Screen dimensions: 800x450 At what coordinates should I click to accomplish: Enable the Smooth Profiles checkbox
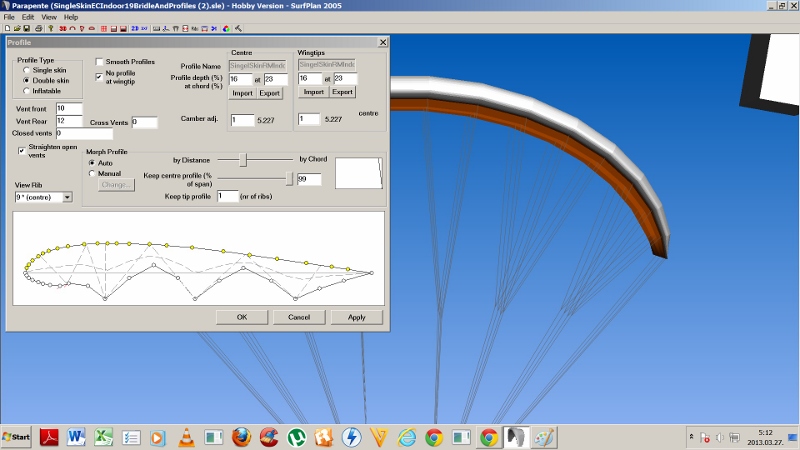tap(99, 62)
